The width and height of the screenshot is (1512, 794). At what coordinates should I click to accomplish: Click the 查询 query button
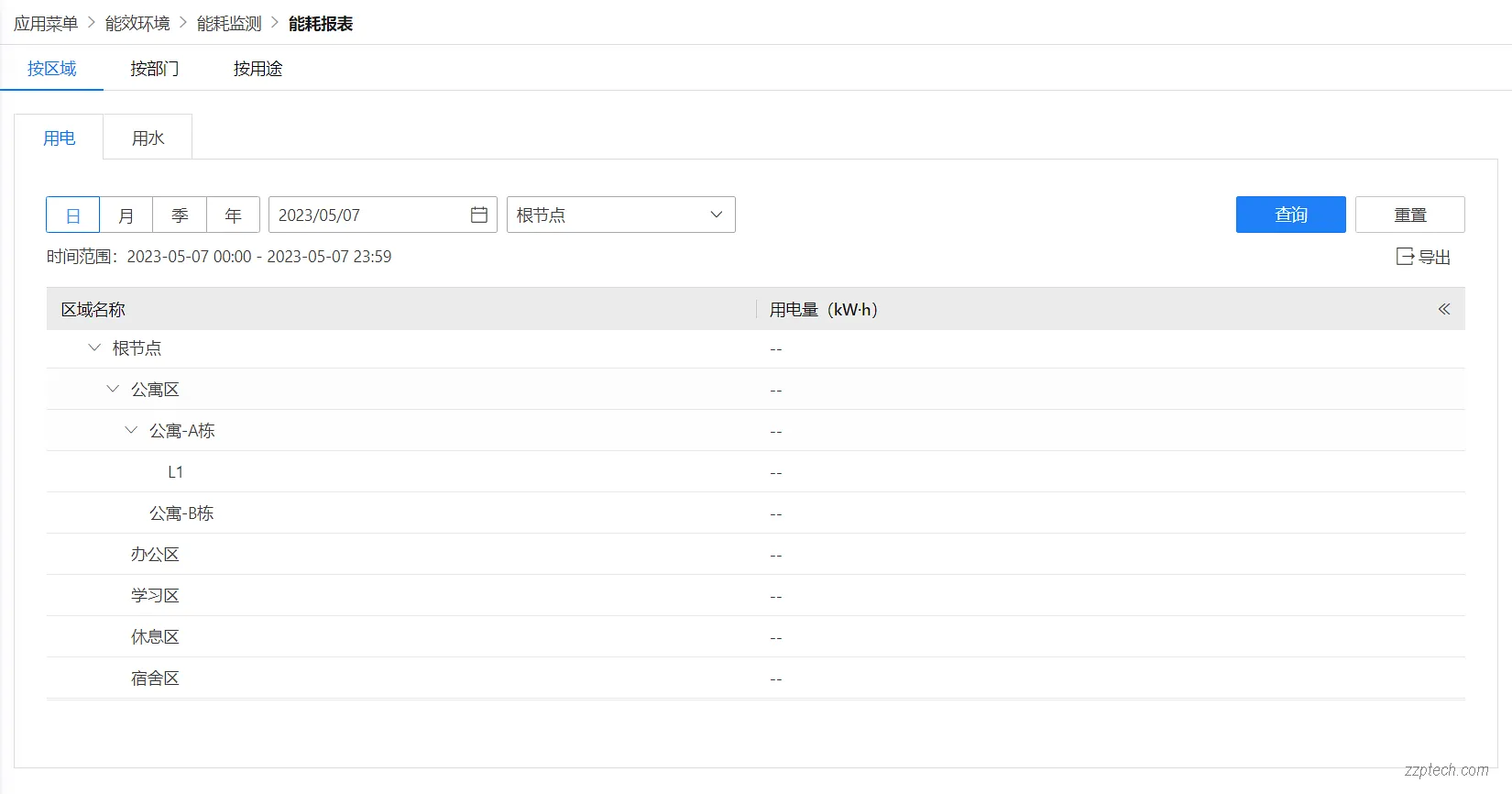tap(1290, 215)
